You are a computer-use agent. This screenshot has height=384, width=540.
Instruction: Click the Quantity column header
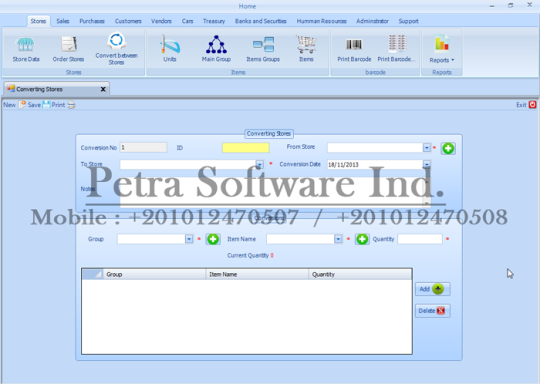coord(360,274)
